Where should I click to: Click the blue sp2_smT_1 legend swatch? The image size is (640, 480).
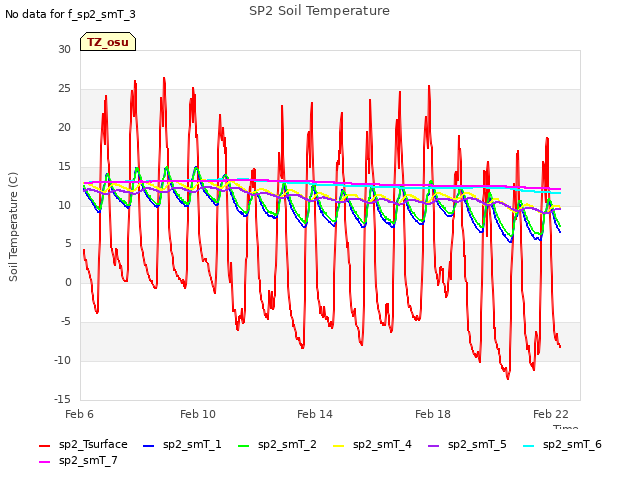coord(149,446)
